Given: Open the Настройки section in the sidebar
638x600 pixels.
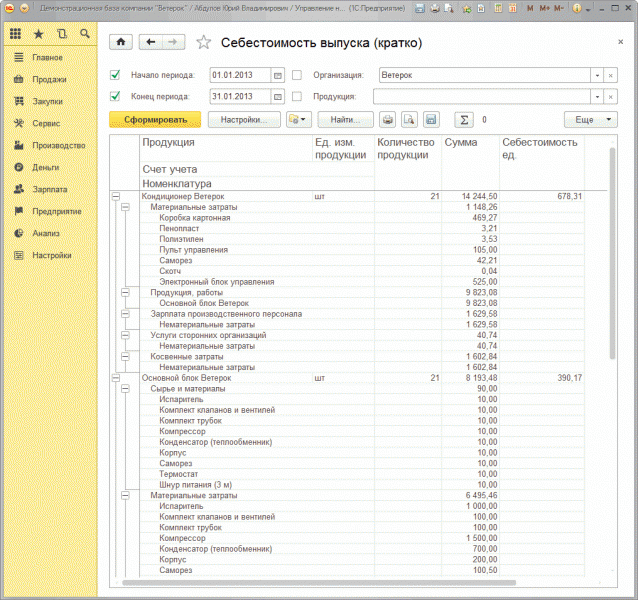Looking at the screenshot, I should (x=50, y=255).
